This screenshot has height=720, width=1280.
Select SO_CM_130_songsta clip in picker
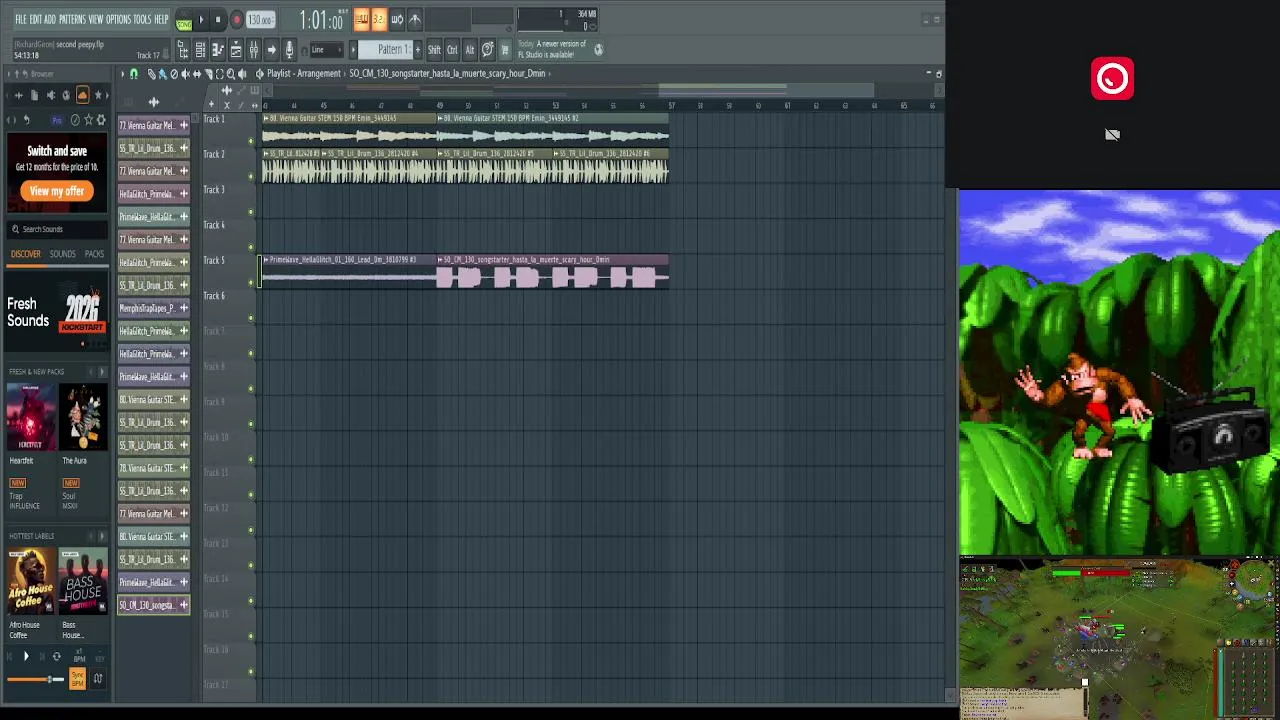click(x=154, y=605)
